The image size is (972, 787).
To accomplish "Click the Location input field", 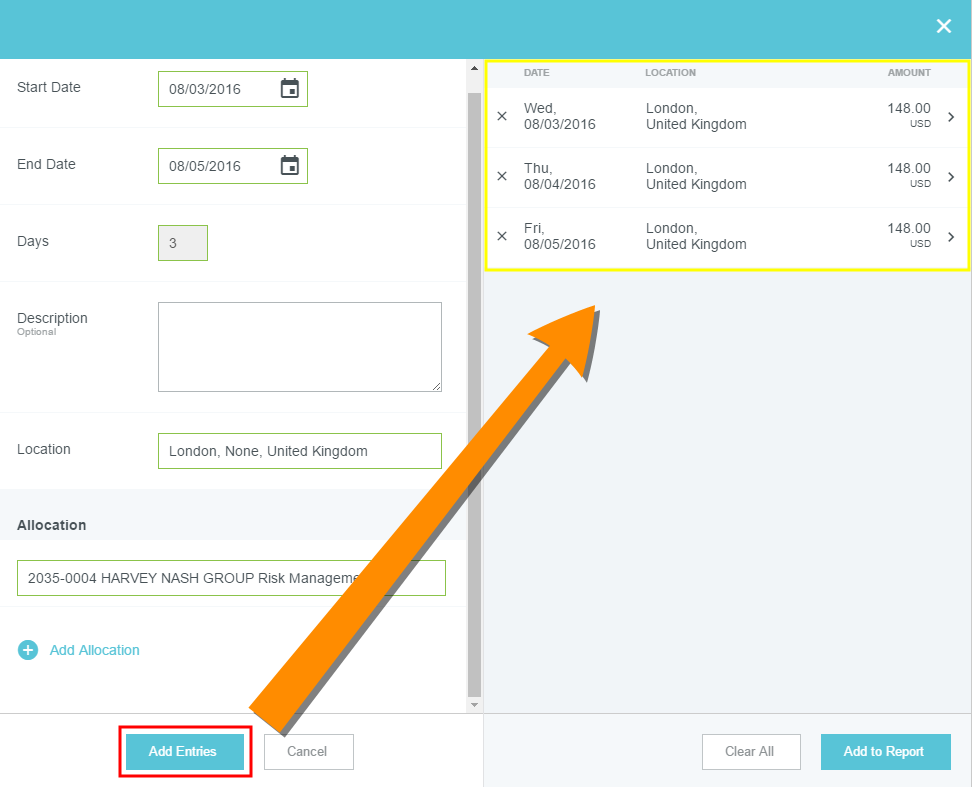I will point(299,451).
